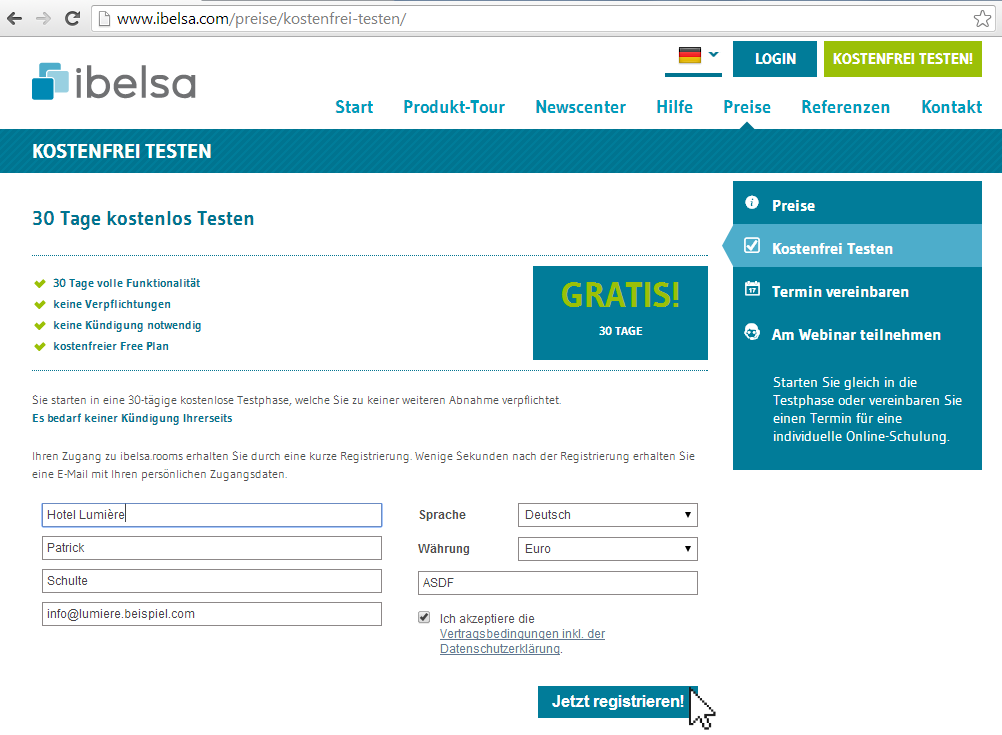Open the Sprache dropdown

click(607, 515)
